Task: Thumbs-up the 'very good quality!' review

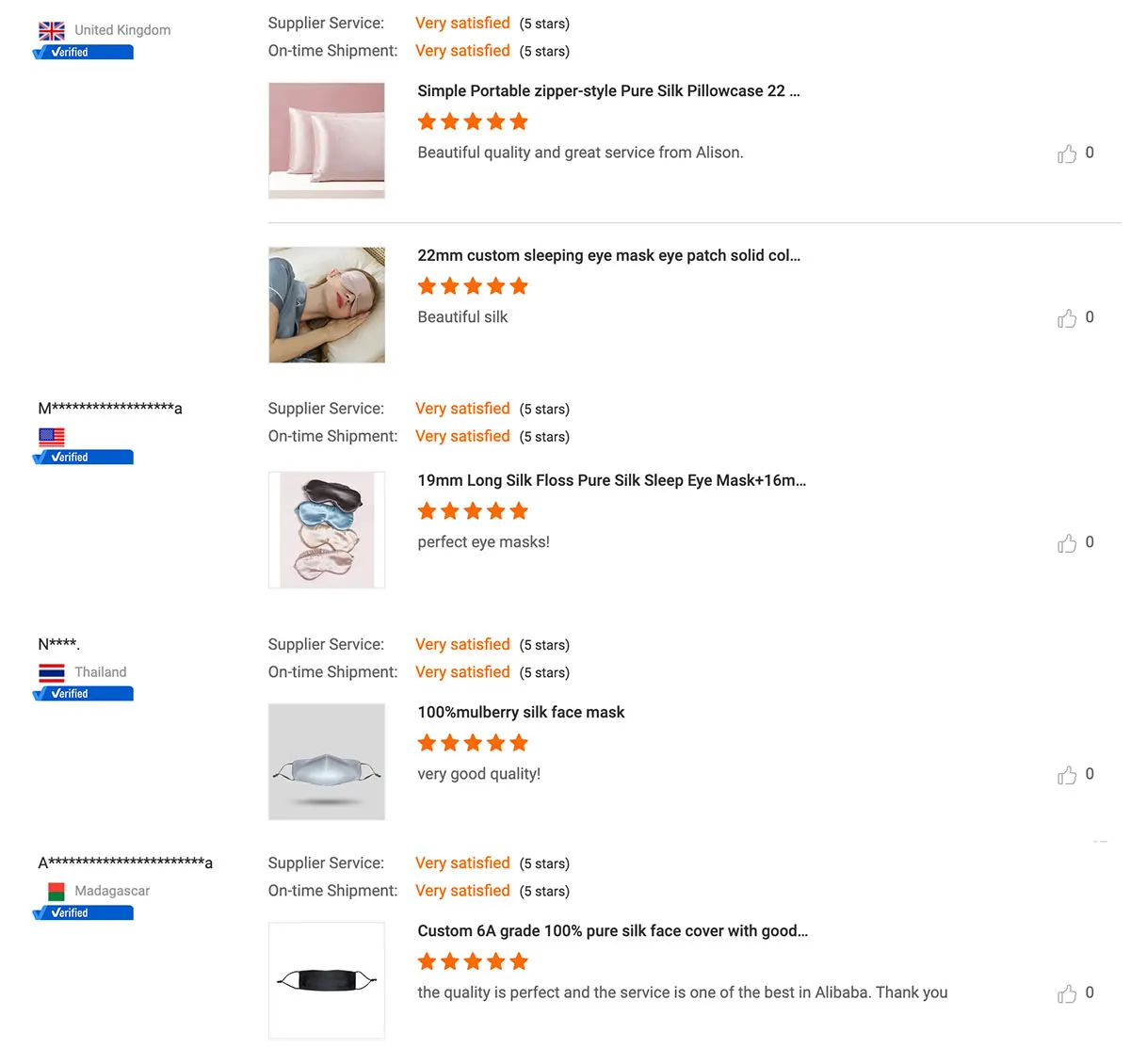Action: [x=1067, y=775]
